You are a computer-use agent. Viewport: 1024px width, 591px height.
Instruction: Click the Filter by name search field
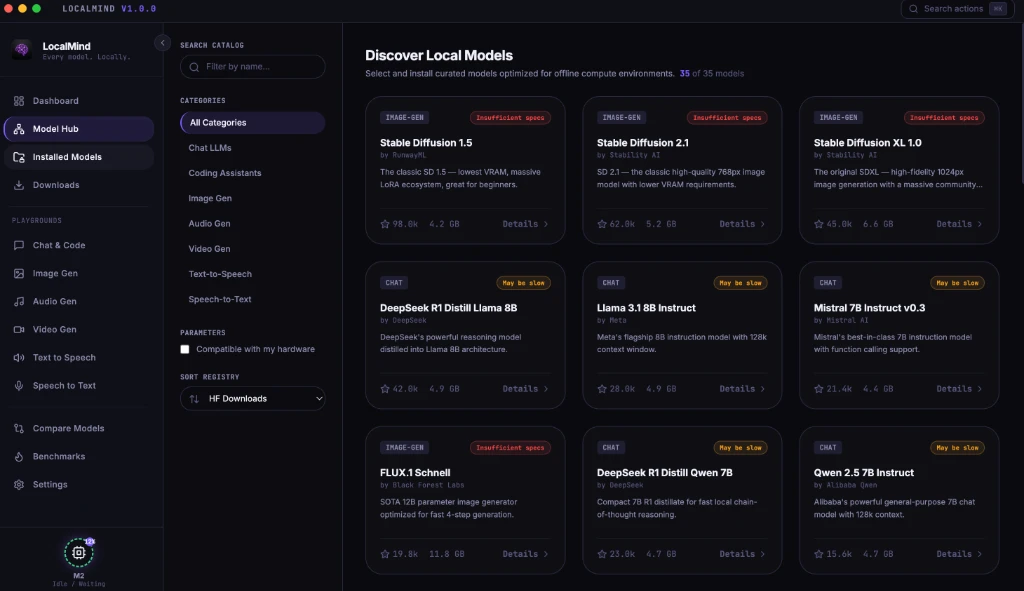[253, 67]
